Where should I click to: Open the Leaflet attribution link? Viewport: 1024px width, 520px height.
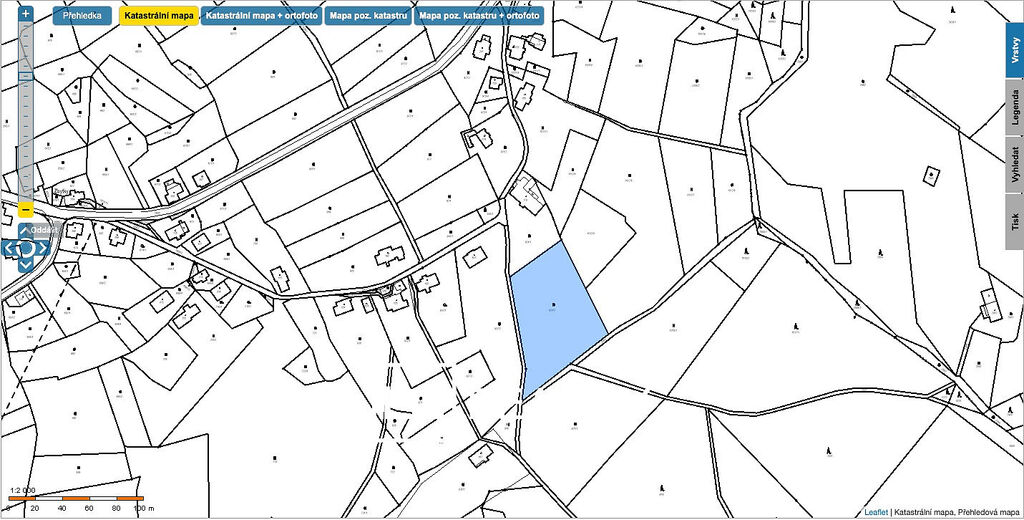pyautogui.click(x=875, y=511)
